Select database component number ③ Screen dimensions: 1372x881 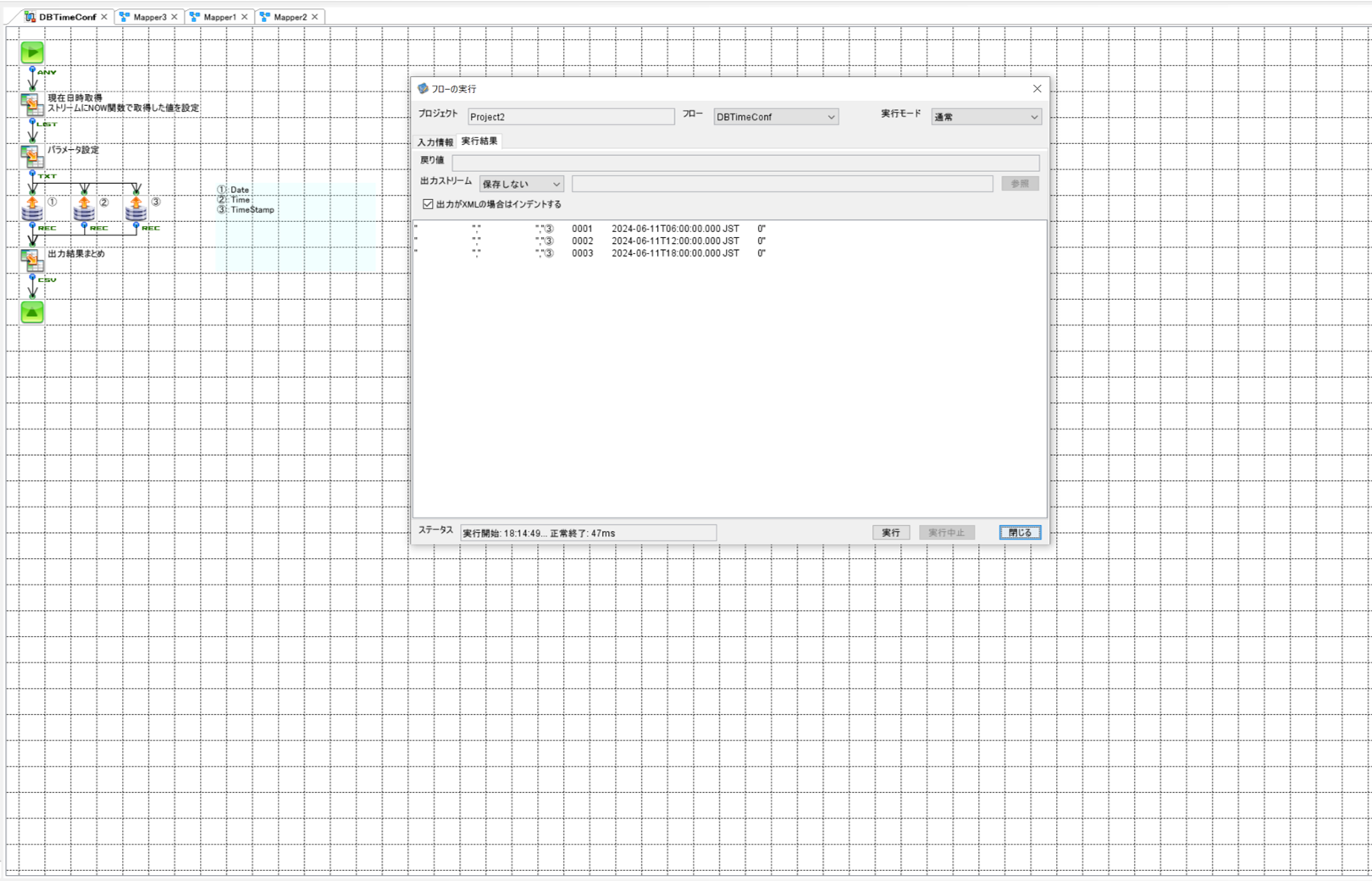tap(136, 208)
